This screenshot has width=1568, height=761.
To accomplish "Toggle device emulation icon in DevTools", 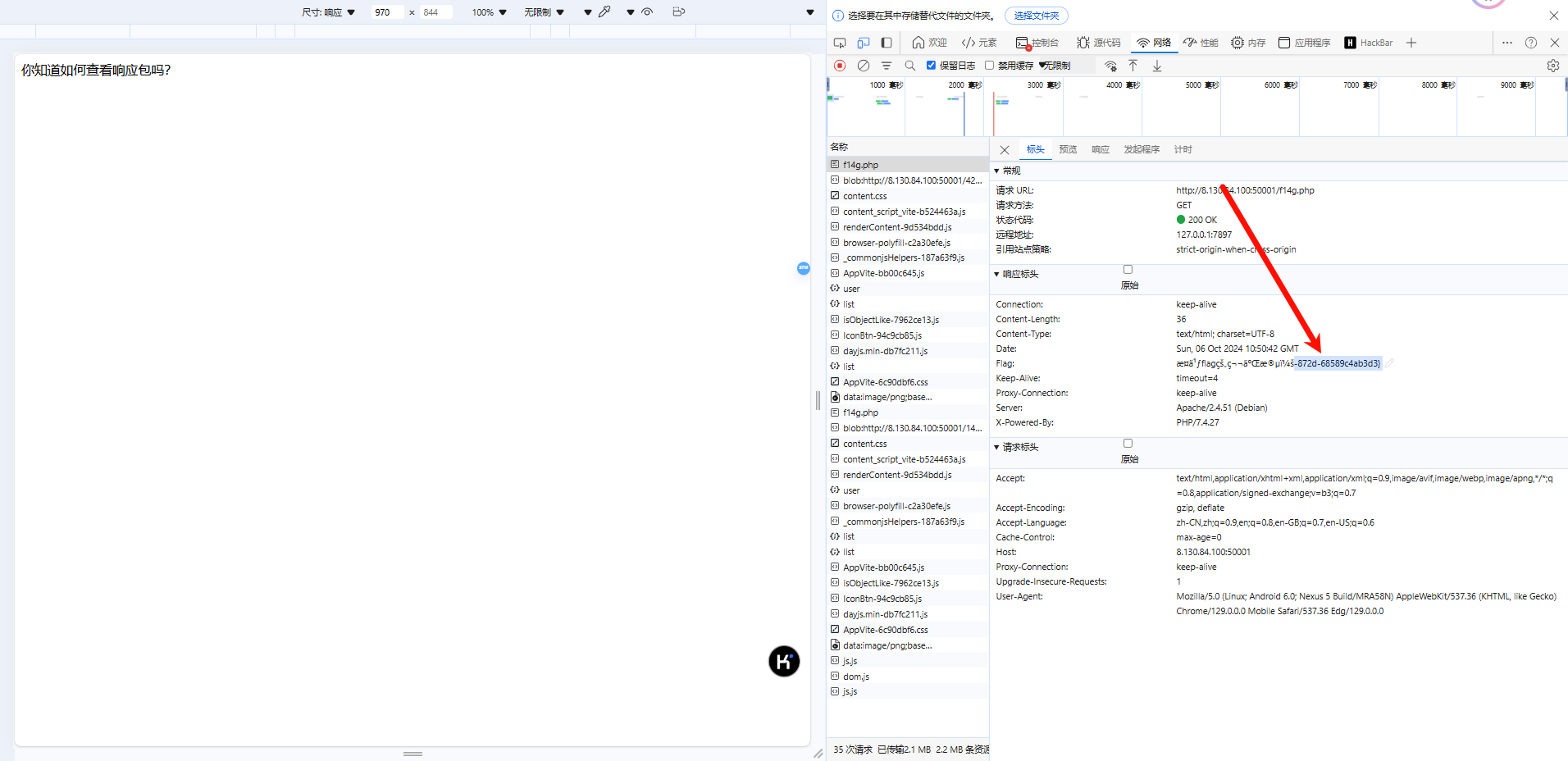I will point(864,43).
